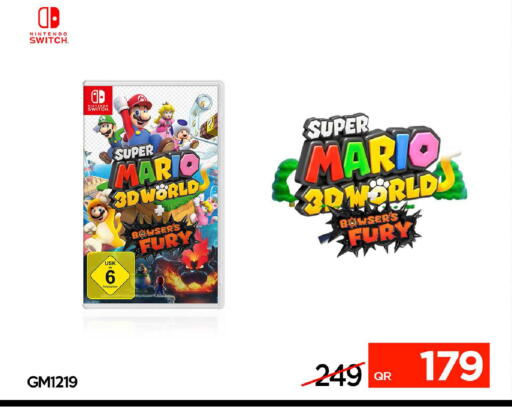
Task: Click the pink O in MARIO logo
Action: [424, 150]
